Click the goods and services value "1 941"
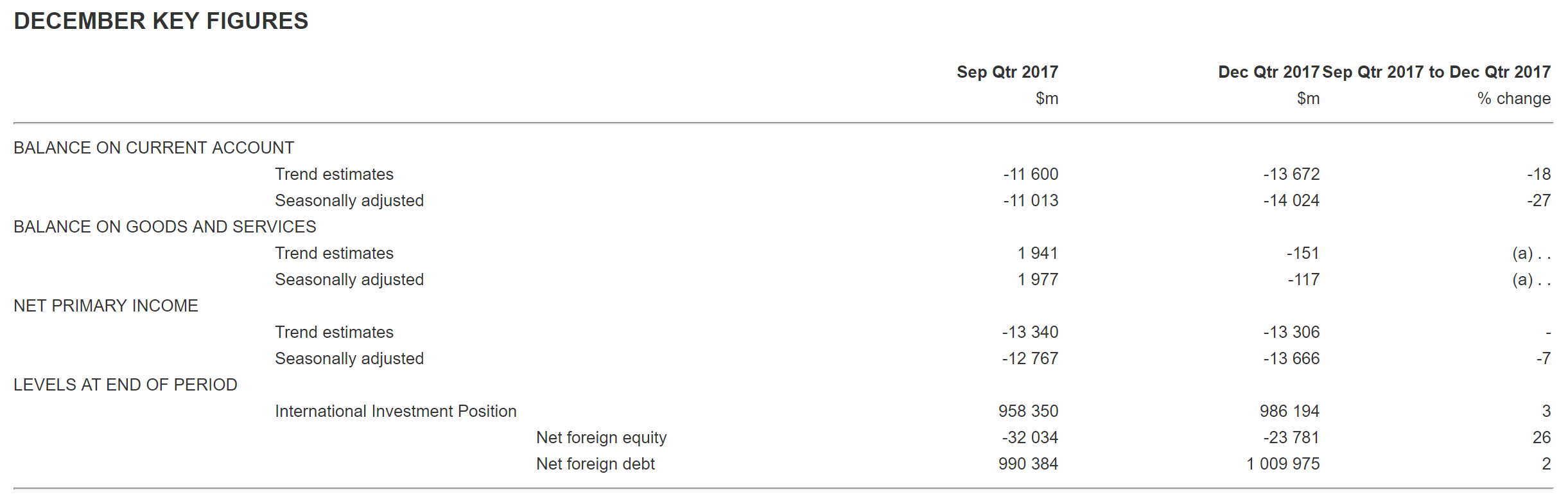 (1038, 253)
